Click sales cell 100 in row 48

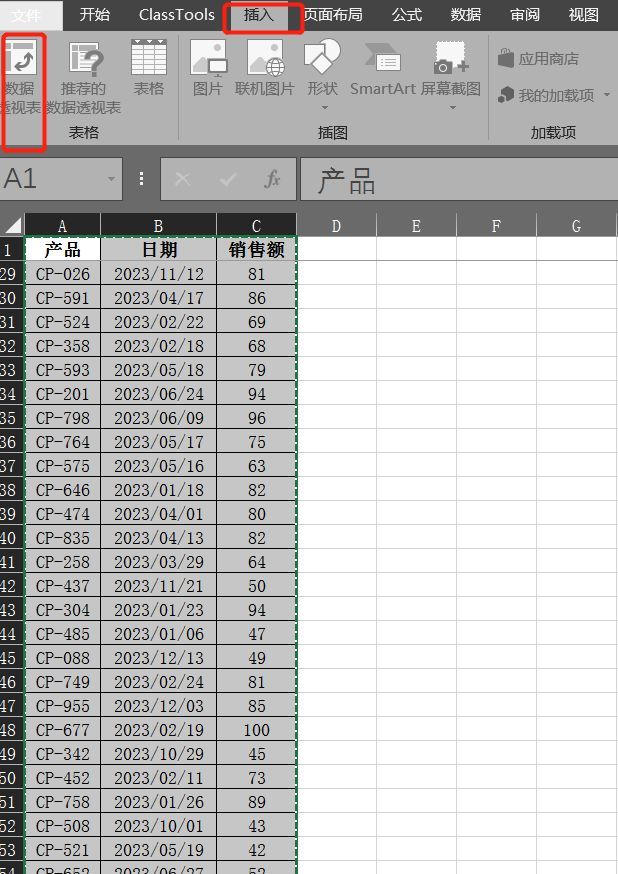click(256, 730)
